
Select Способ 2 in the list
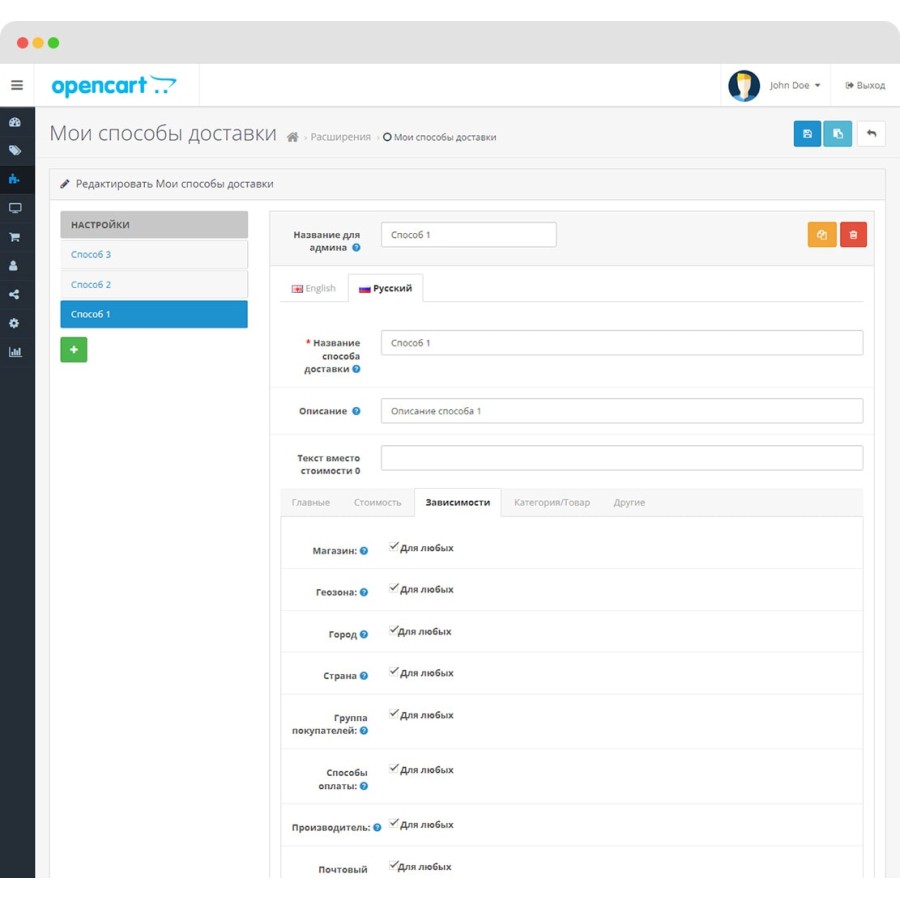point(154,285)
